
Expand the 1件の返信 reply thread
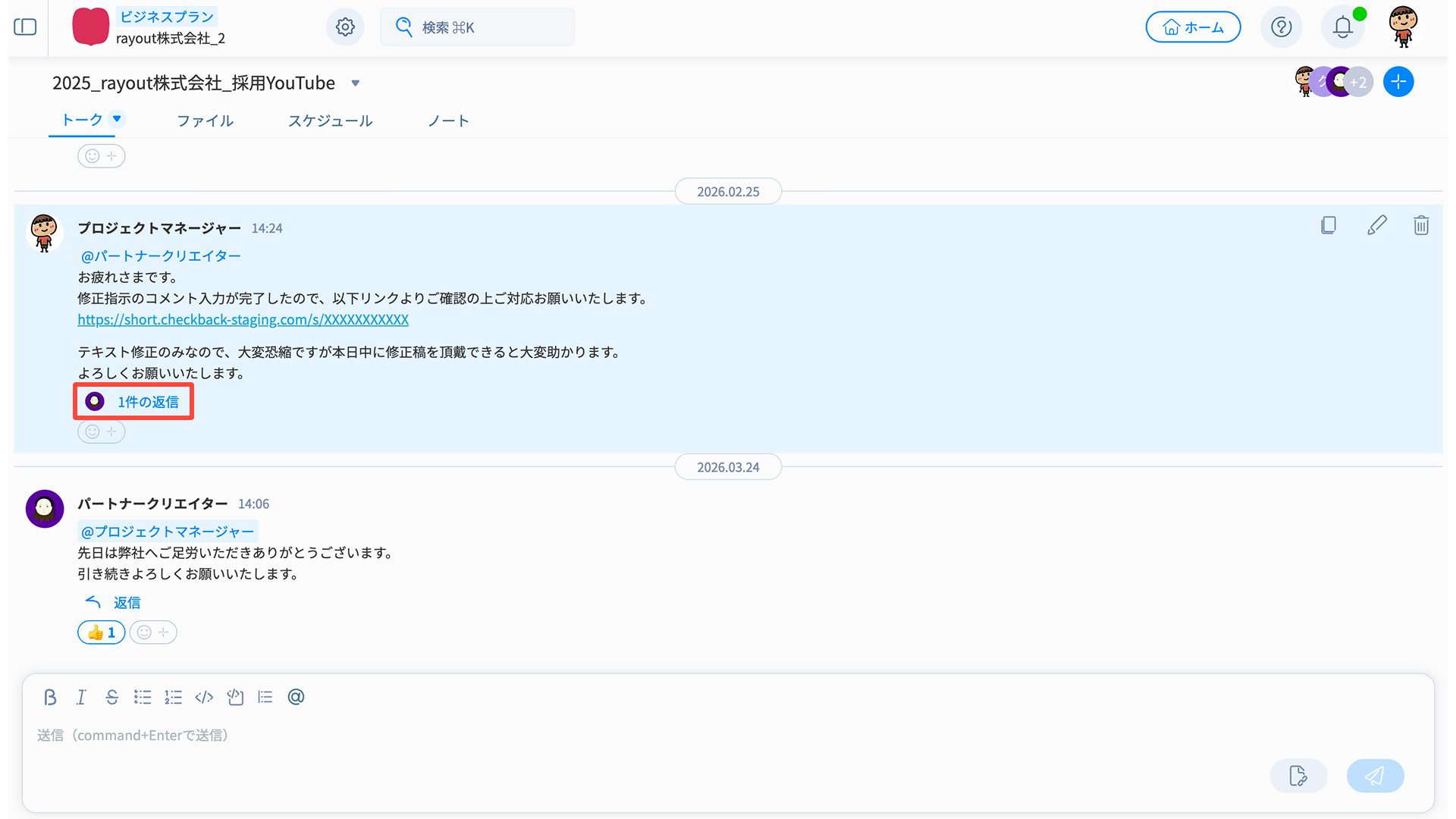[x=147, y=402]
